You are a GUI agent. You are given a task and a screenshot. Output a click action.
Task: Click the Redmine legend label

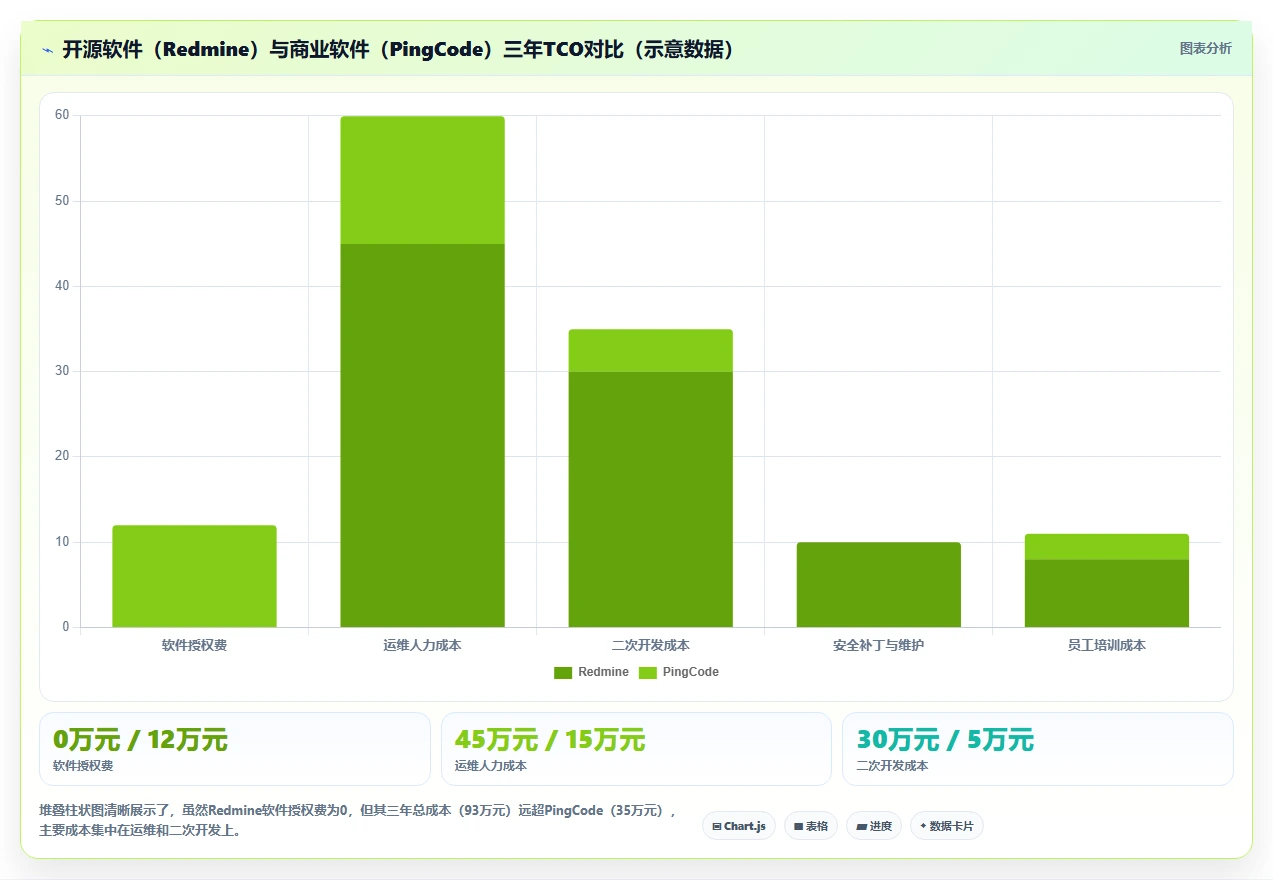click(x=603, y=672)
